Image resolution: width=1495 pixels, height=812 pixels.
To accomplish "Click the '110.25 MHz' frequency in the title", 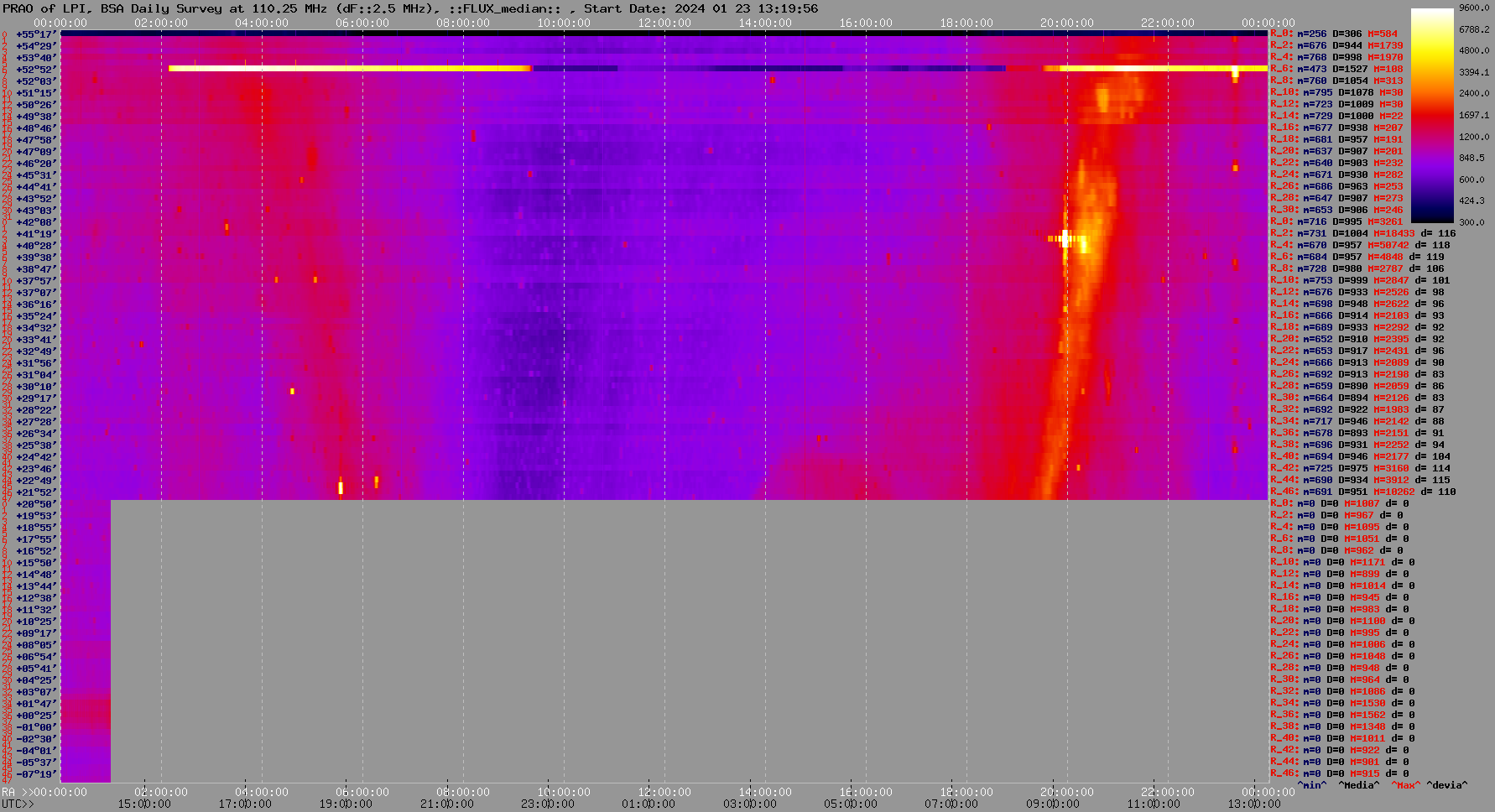I will (286, 8).
